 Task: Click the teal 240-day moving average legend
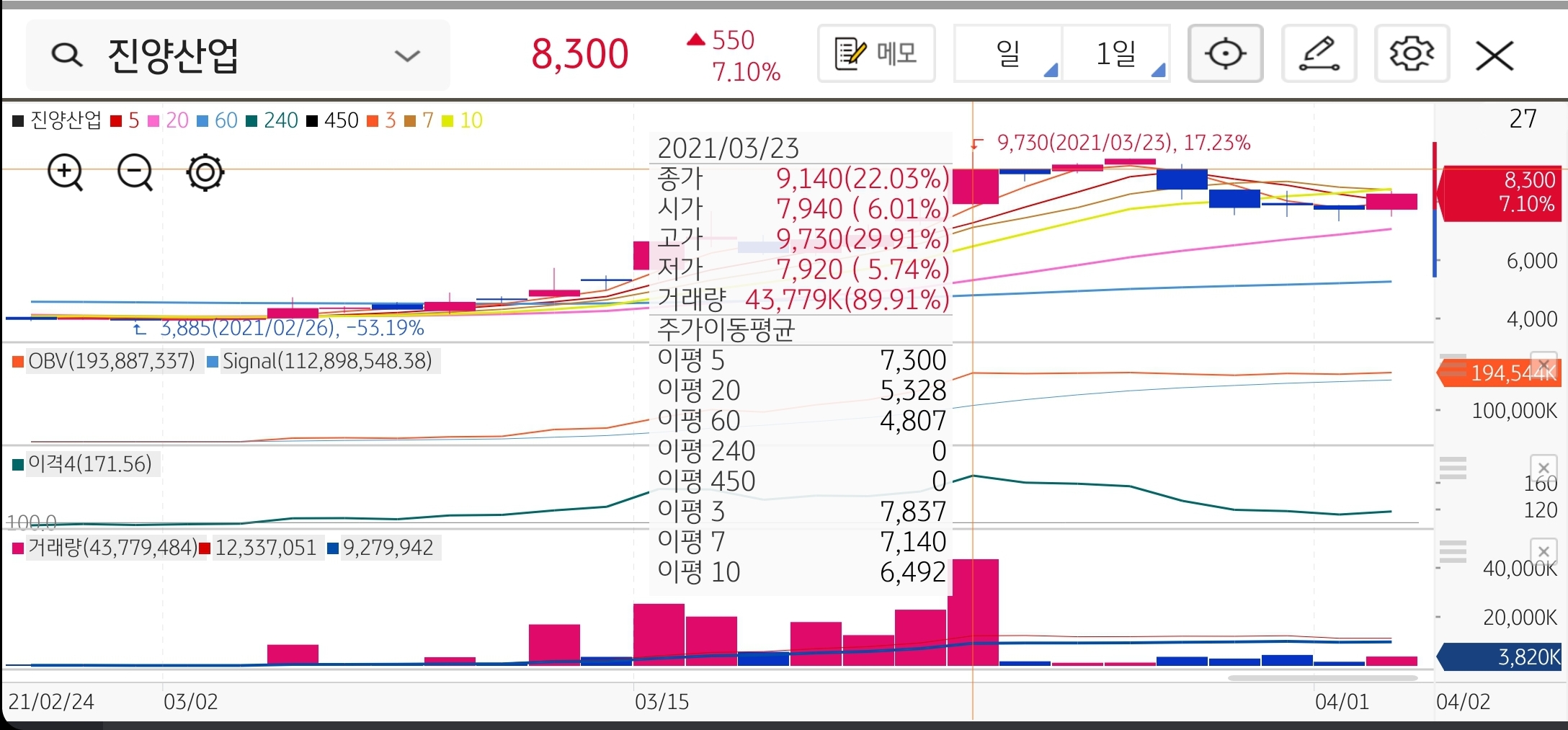tap(272, 120)
